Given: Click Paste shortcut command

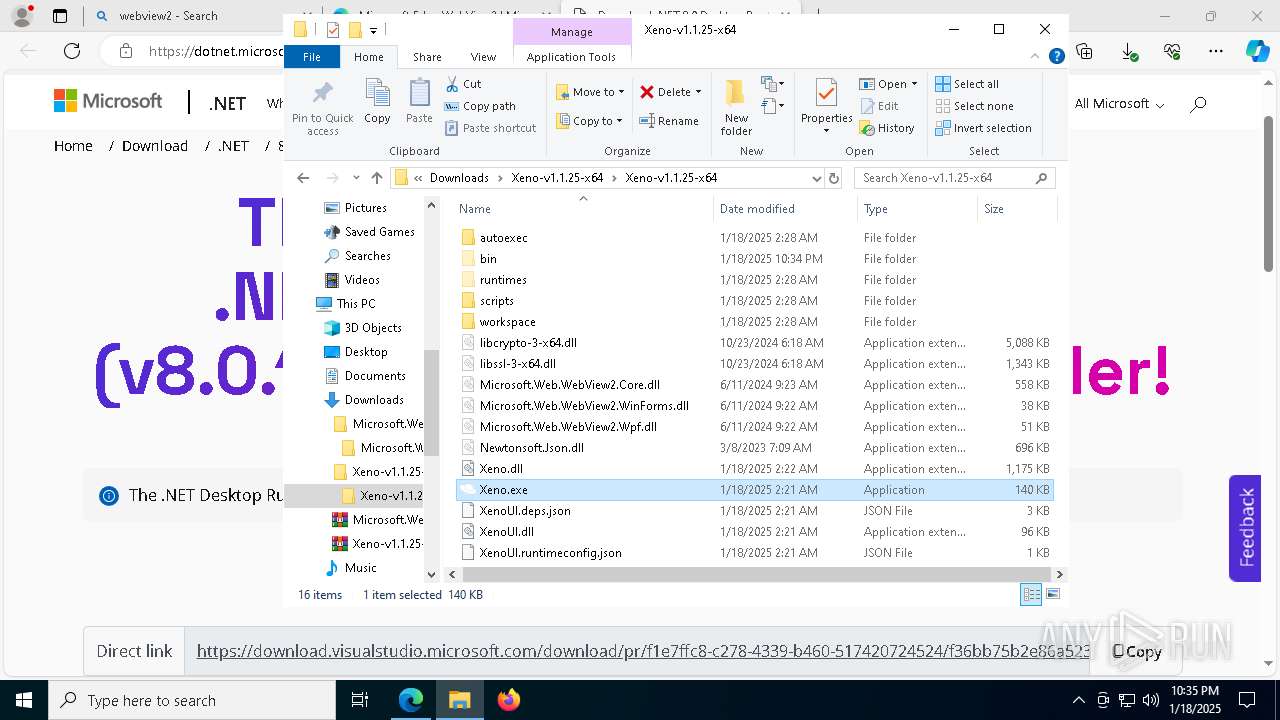Looking at the screenshot, I should (x=490, y=128).
